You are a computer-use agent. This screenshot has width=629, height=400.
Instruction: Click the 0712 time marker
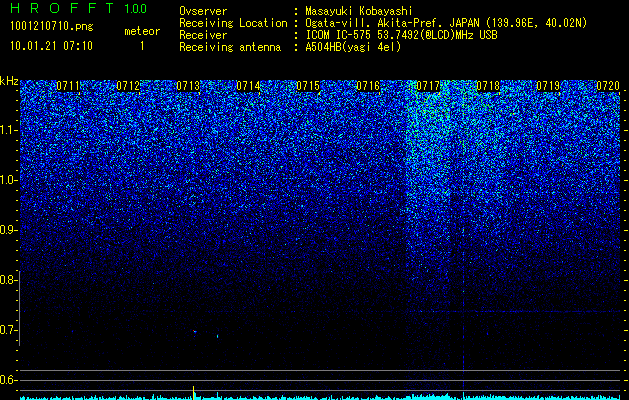(x=128, y=86)
